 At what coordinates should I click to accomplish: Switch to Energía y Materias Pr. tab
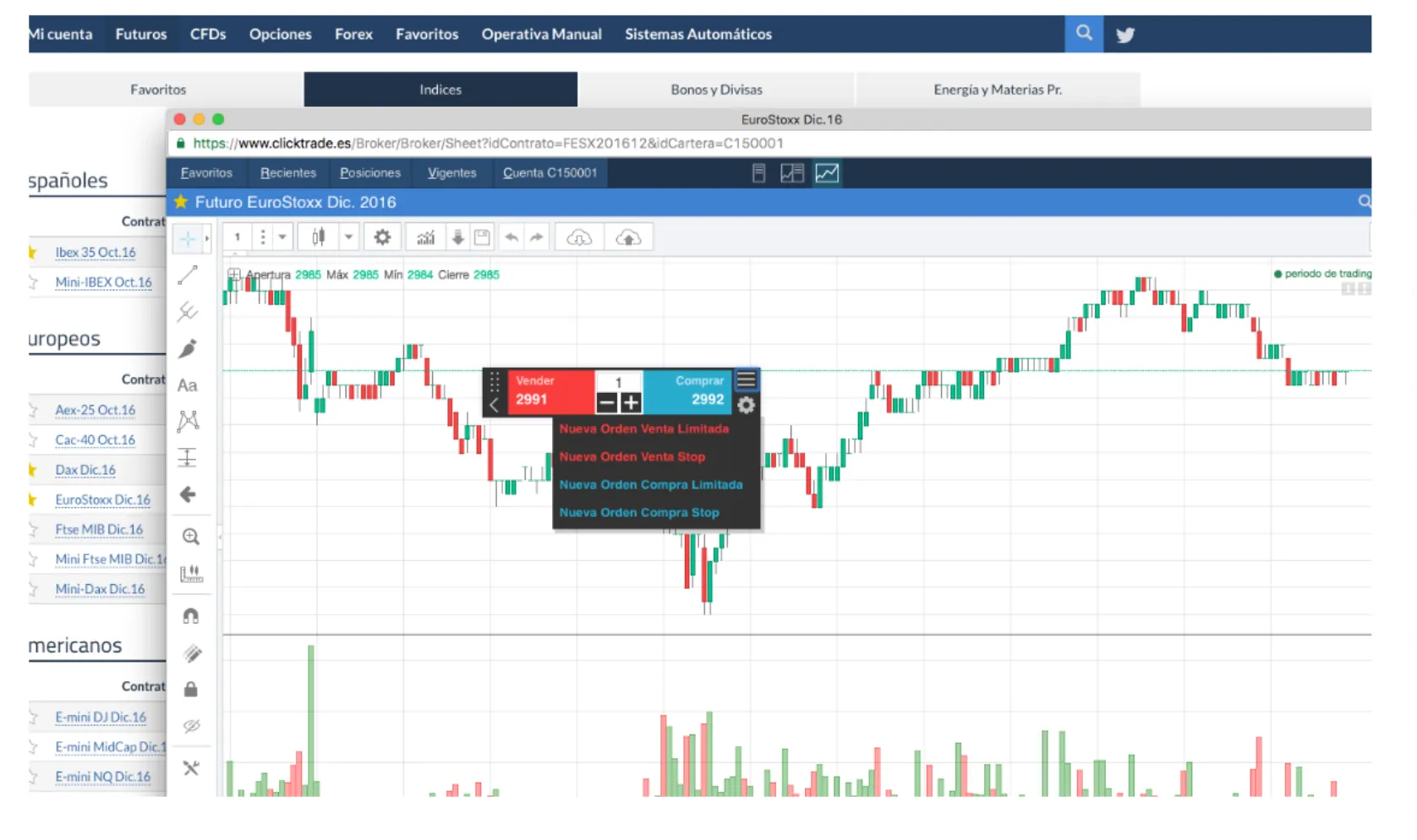click(998, 90)
